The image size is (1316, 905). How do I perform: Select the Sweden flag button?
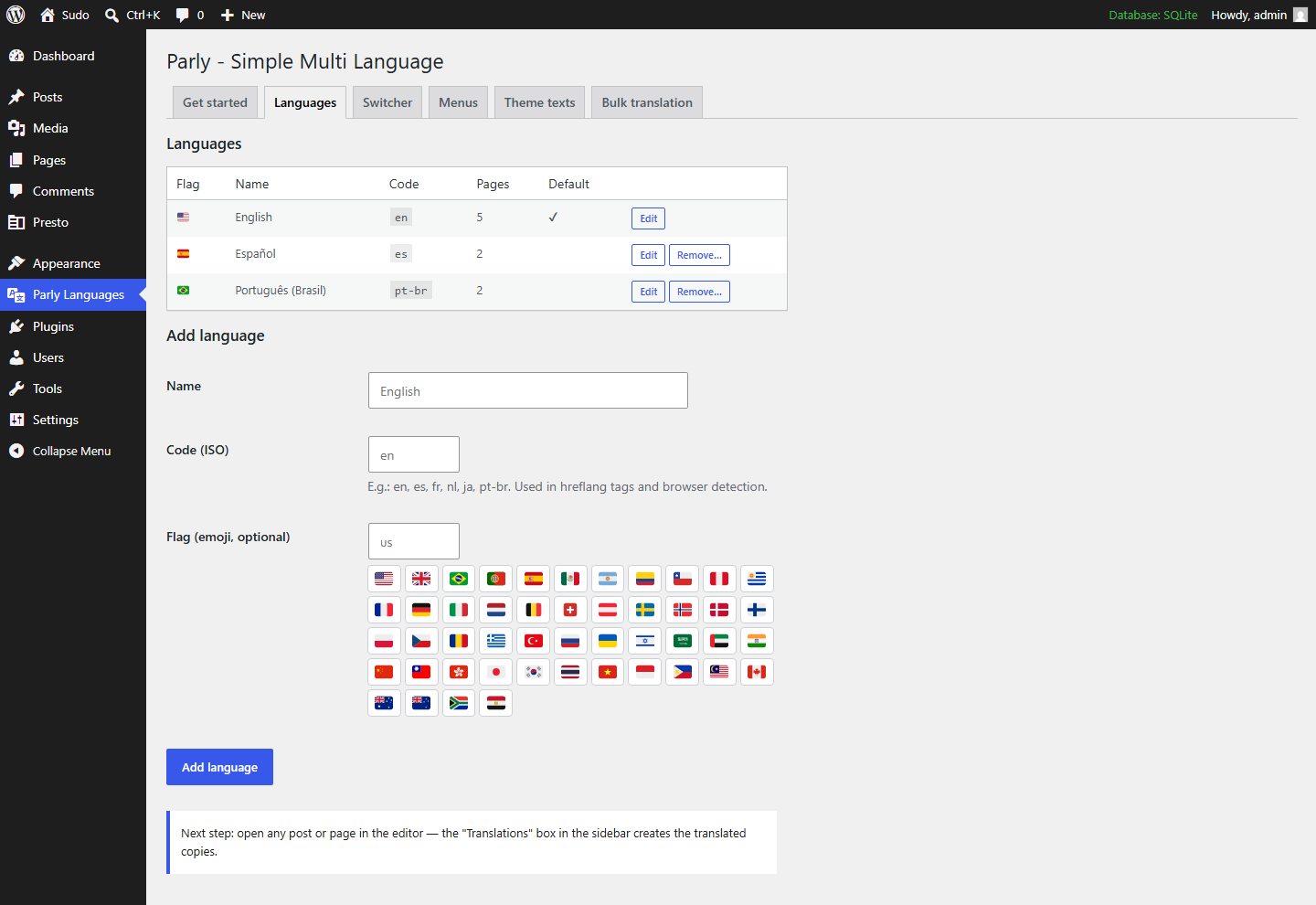(x=645, y=610)
